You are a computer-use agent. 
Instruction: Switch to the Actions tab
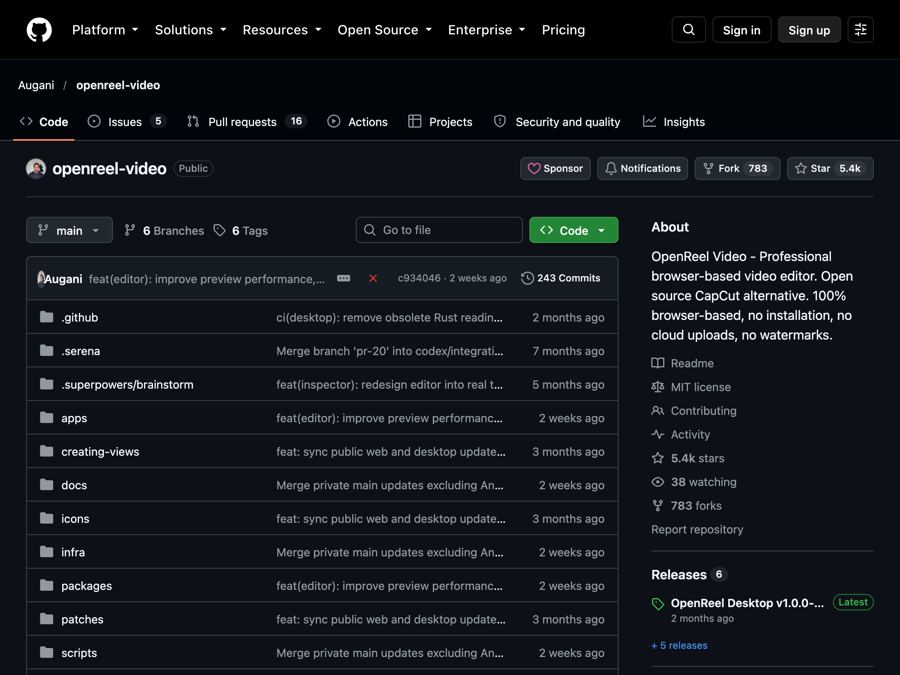point(357,122)
